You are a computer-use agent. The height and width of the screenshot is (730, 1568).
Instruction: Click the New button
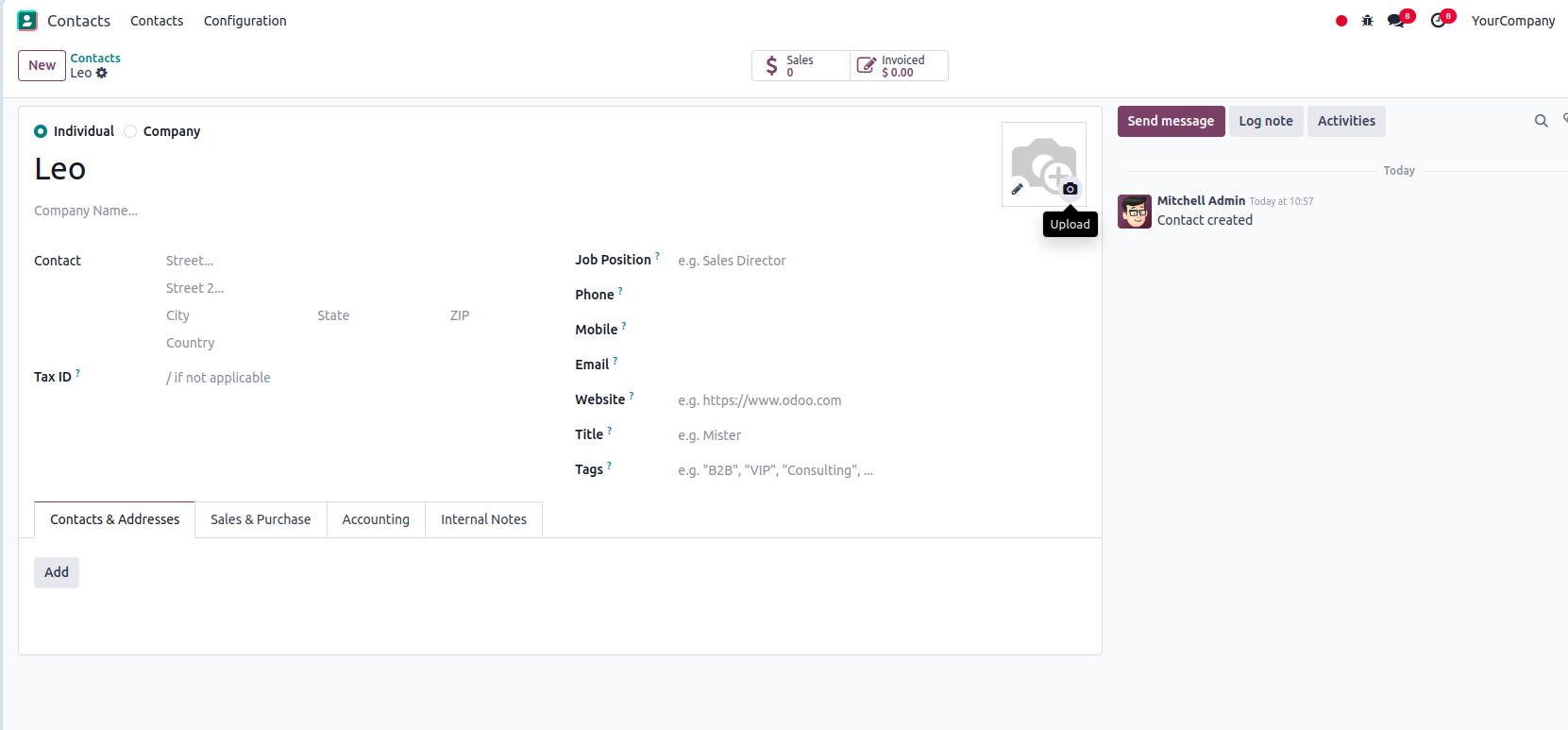pyautogui.click(x=42, y=65)
